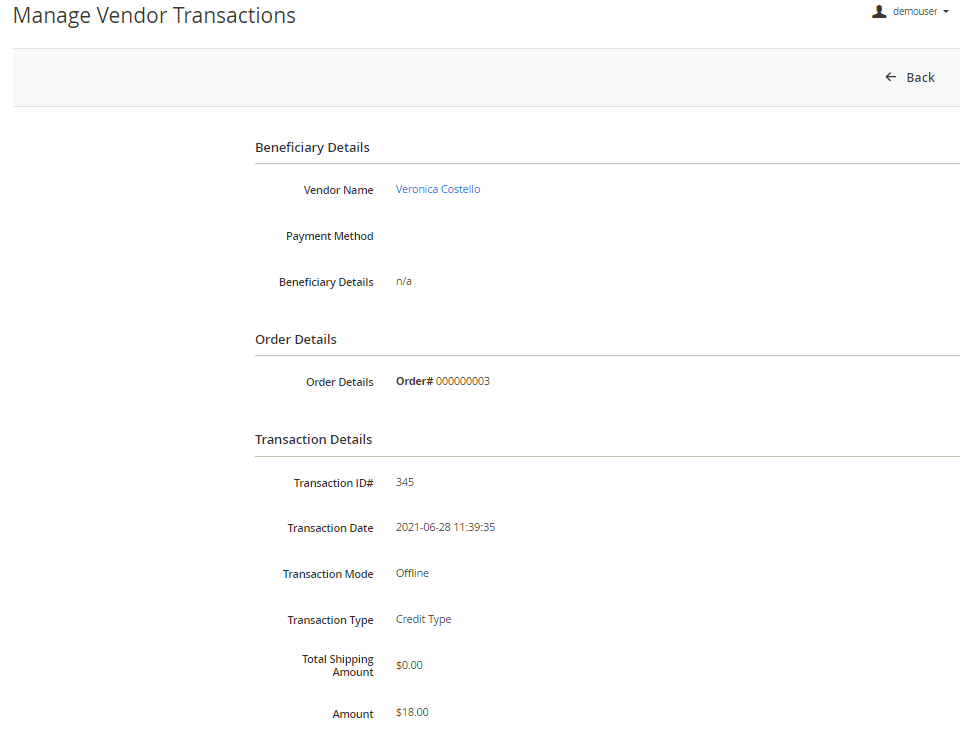Click the Payment Method field label

click(x=329, y=236)
